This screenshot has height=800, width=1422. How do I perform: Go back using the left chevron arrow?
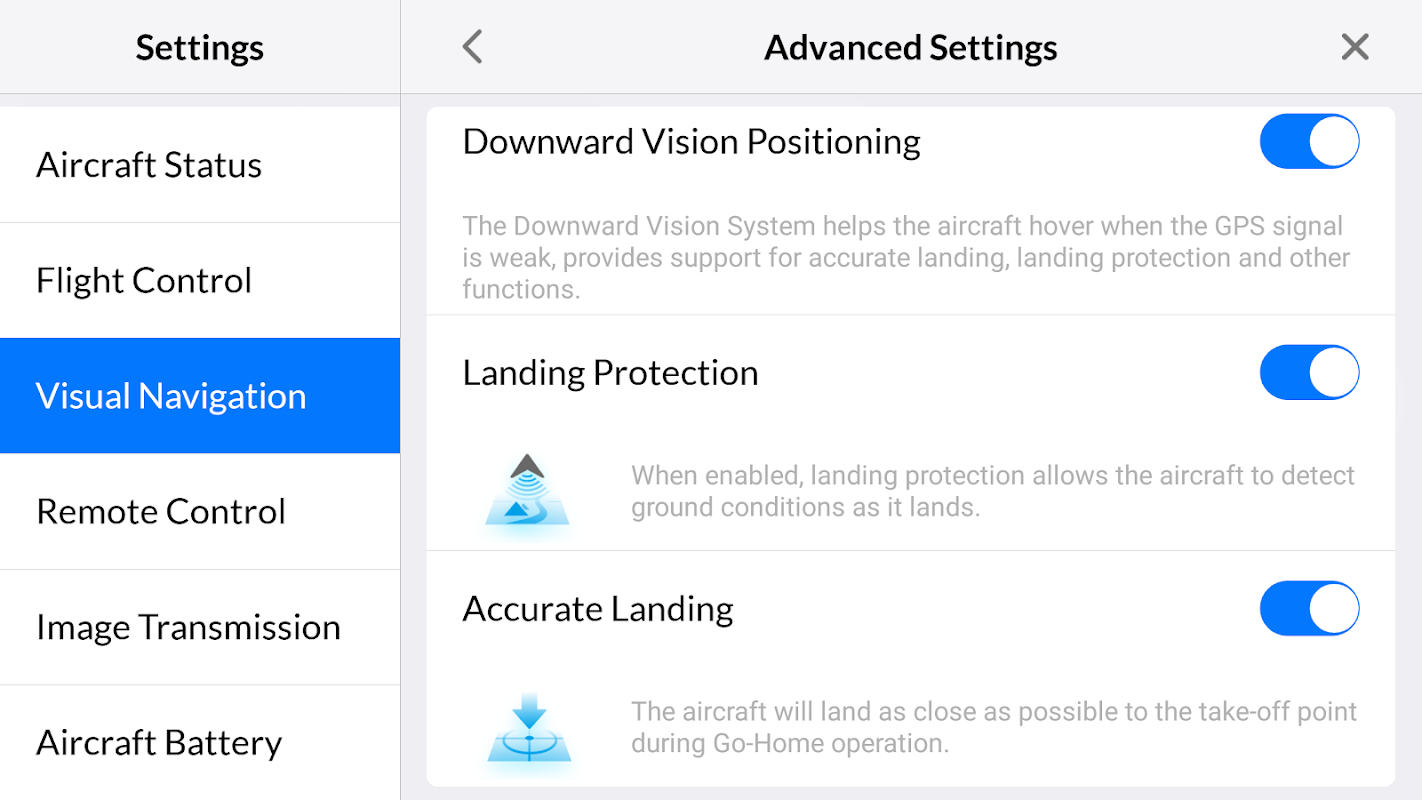[x=473, y=47]
